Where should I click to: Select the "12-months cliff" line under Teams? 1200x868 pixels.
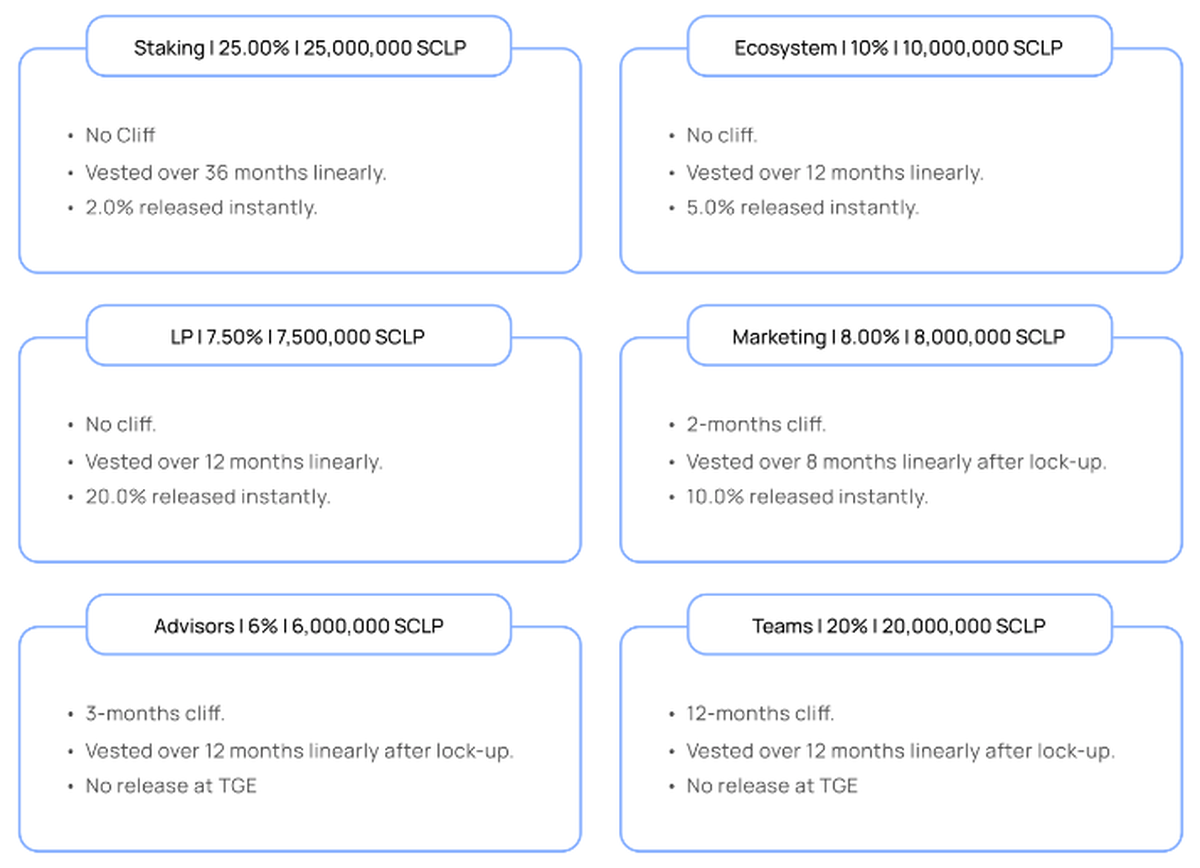pyautogui.click(x=760, y=714)
